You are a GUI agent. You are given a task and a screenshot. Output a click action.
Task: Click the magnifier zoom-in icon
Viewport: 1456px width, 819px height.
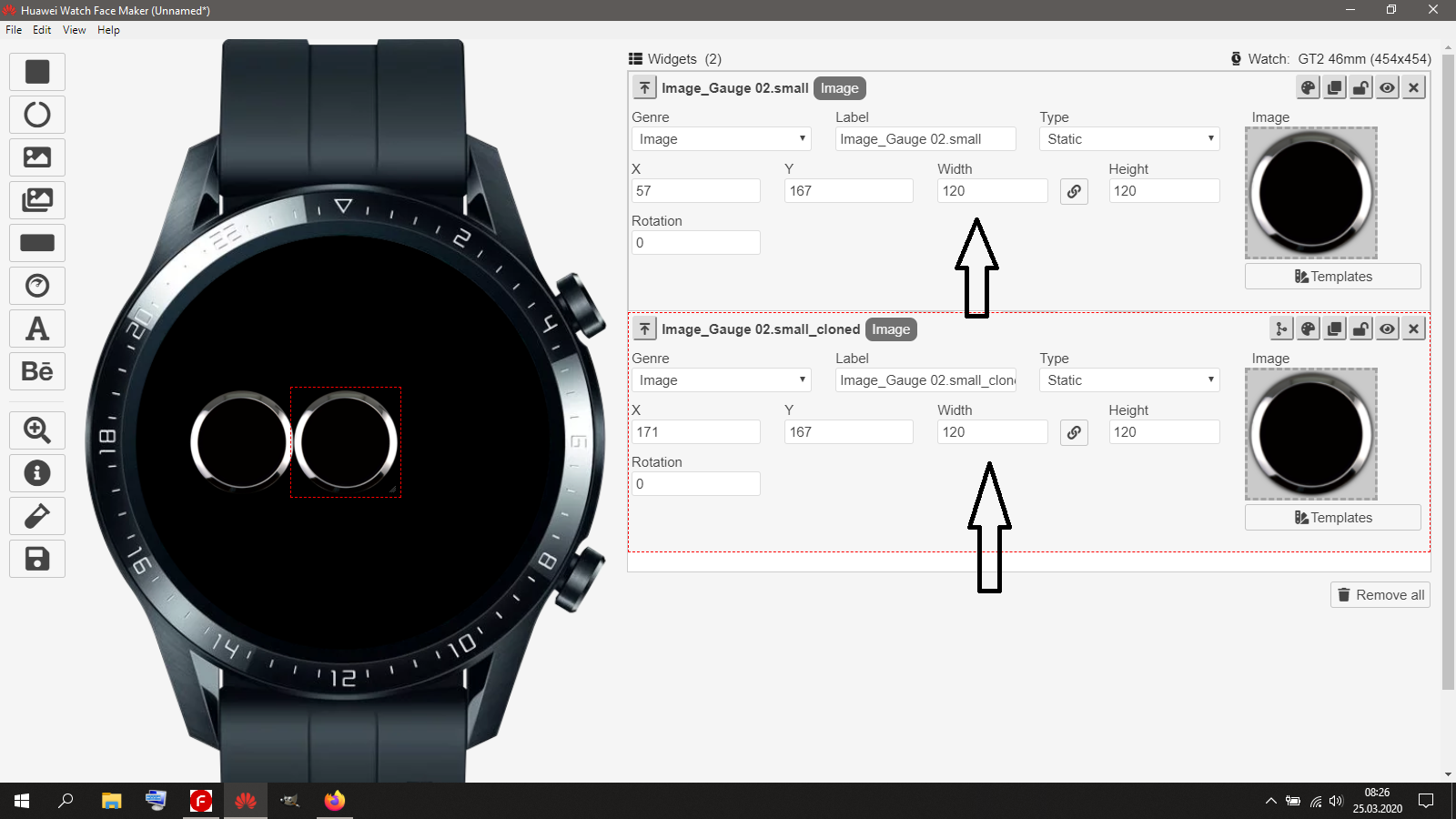pos(37,430)
